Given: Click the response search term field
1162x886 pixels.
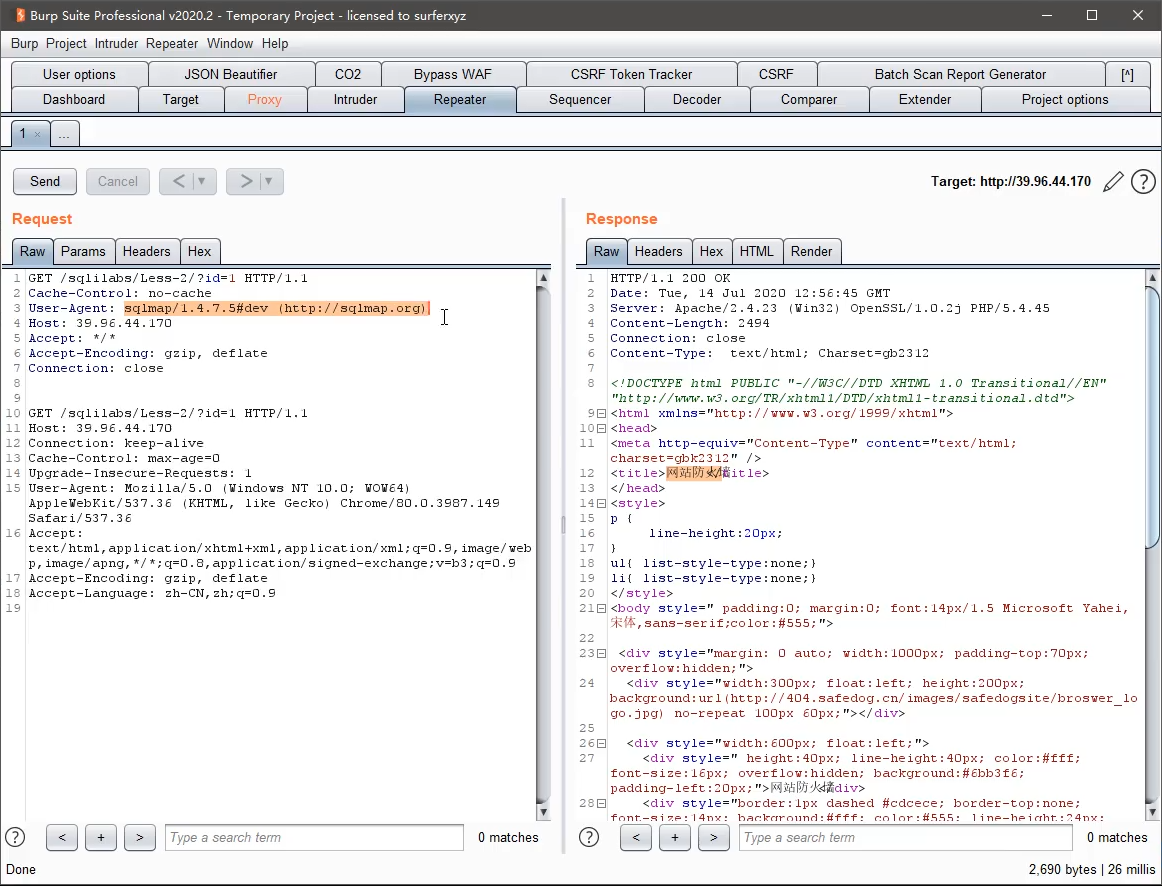Looking at the screenshot, I should pos(906,837).
